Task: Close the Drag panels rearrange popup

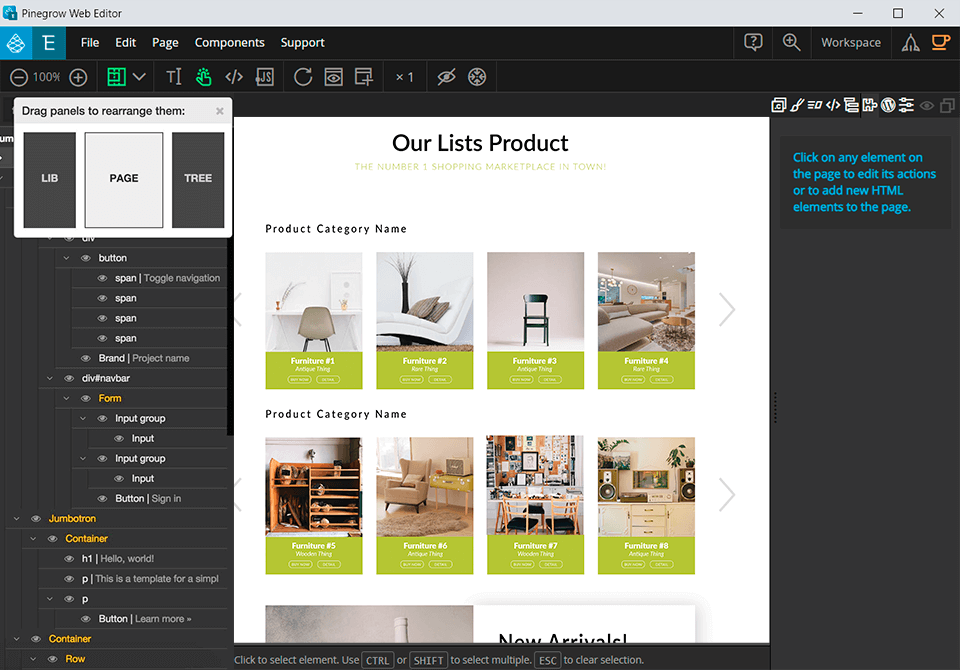Action: pos(219,111)
